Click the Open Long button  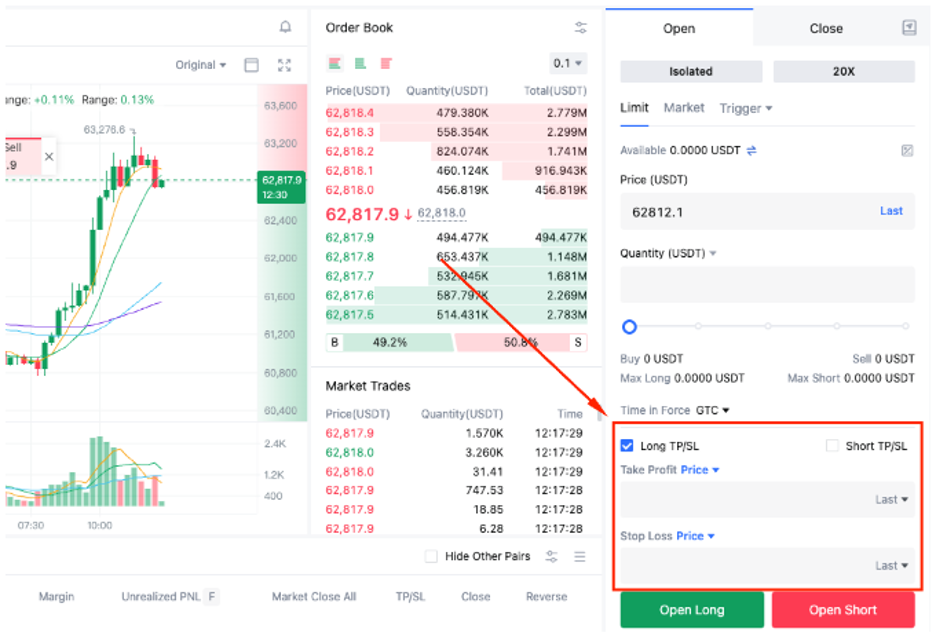coord(692,609)
